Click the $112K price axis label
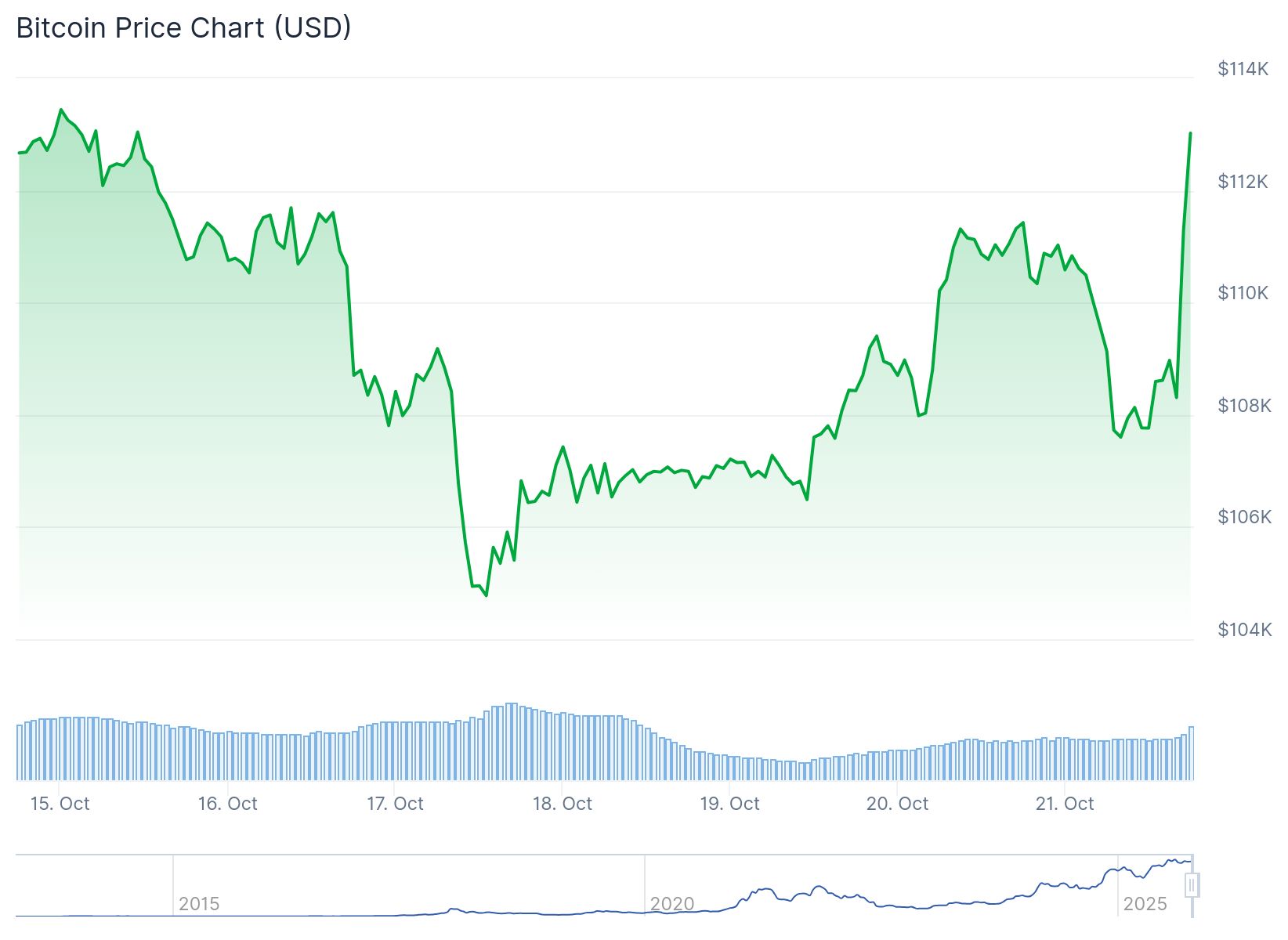This screenshot has height=940, width=1288. coord(1243,182)
